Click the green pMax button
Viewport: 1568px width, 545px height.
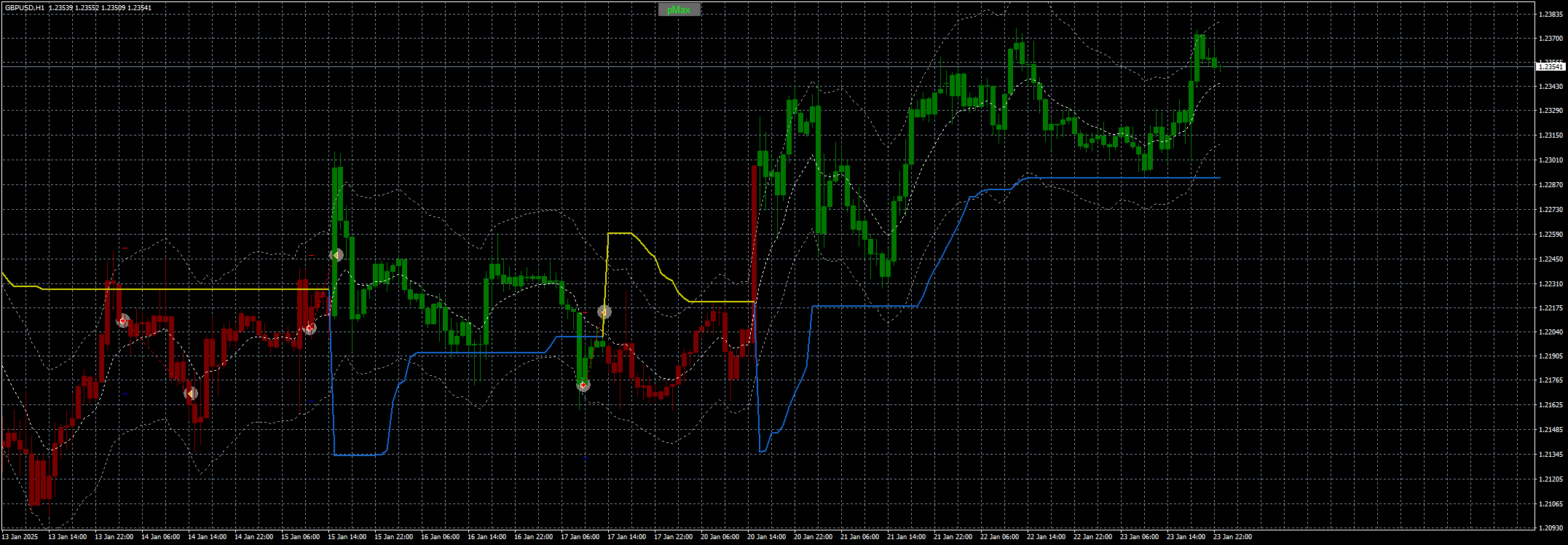[679, 9]
